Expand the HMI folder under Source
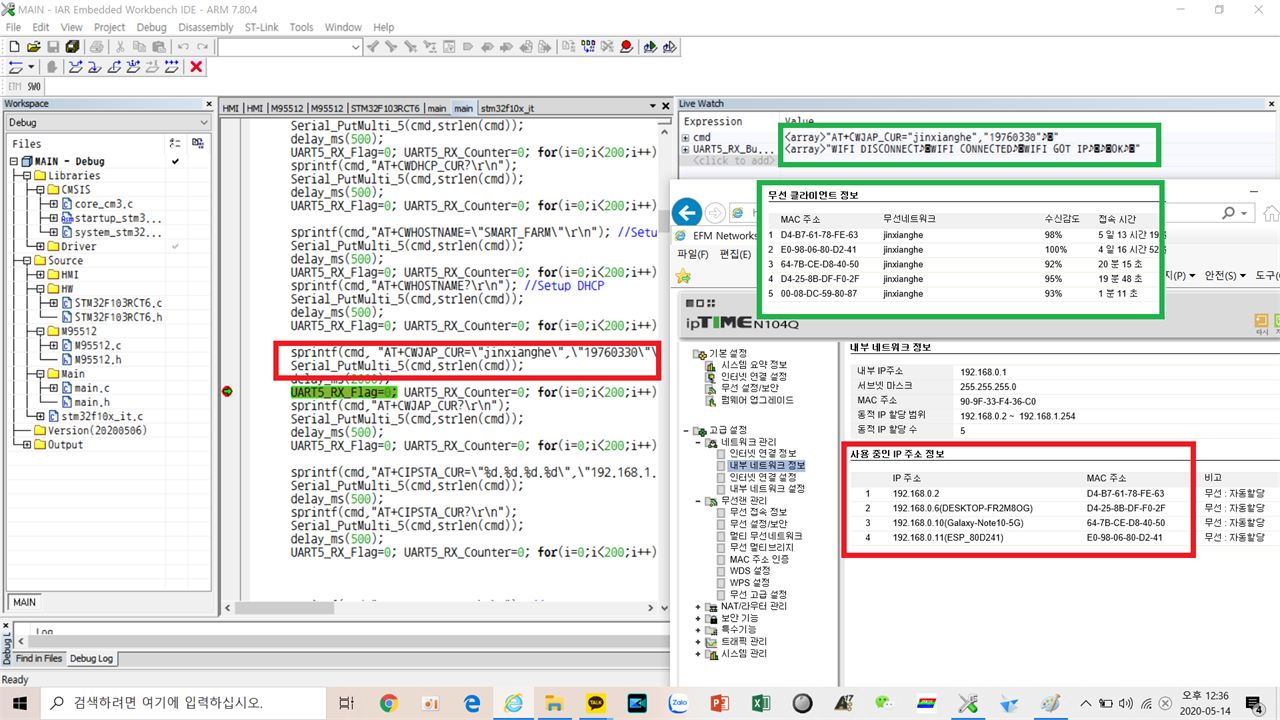The width and height of the screenshot is (1280, 720). (x=41, y=275)
